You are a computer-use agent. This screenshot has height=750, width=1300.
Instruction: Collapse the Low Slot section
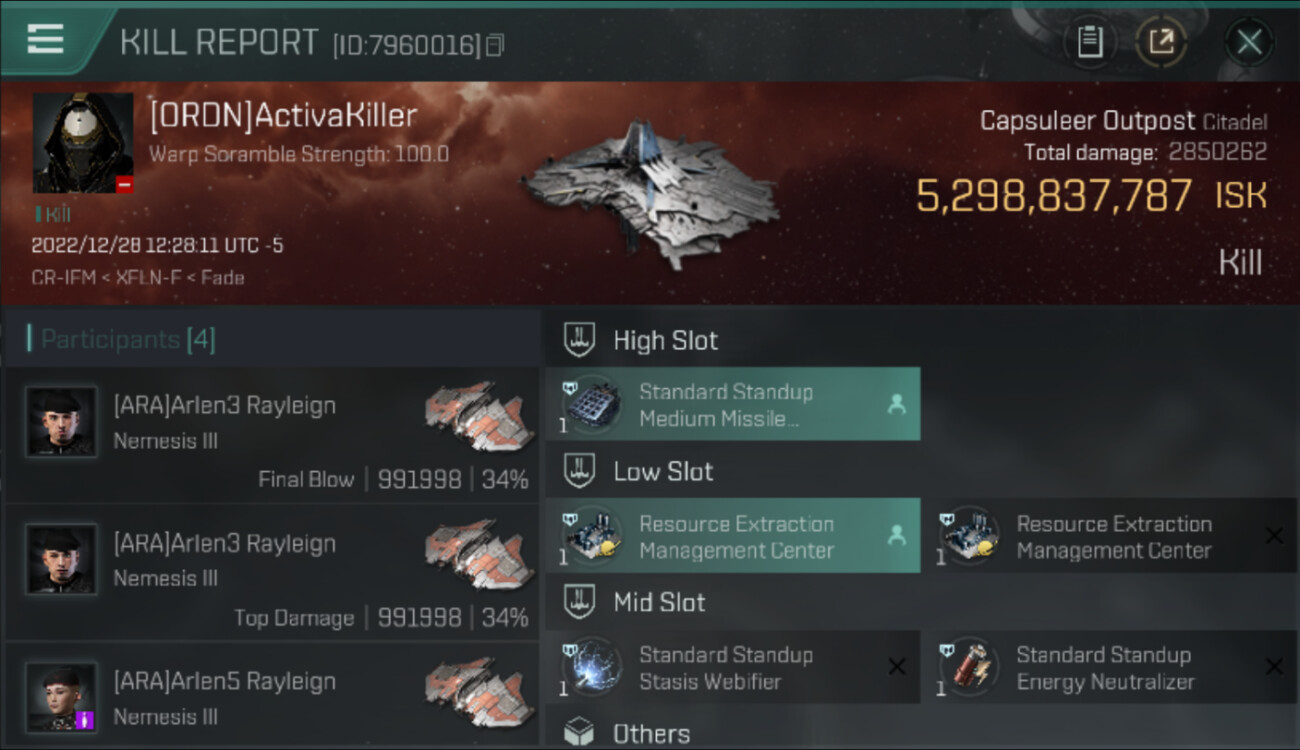[x=640, y=471]
